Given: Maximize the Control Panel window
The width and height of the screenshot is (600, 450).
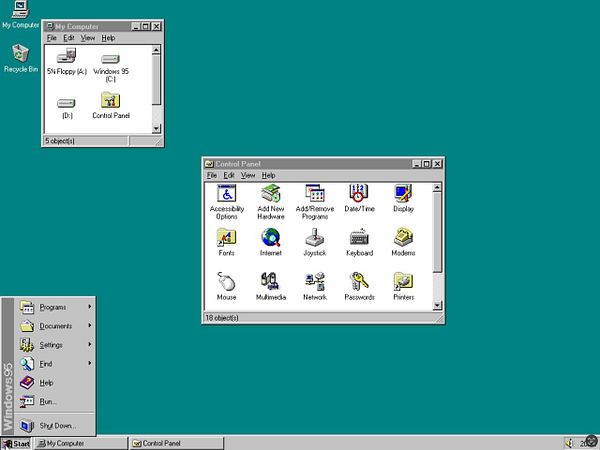Looking at the screenshot, I should click(x=427, y=164).
